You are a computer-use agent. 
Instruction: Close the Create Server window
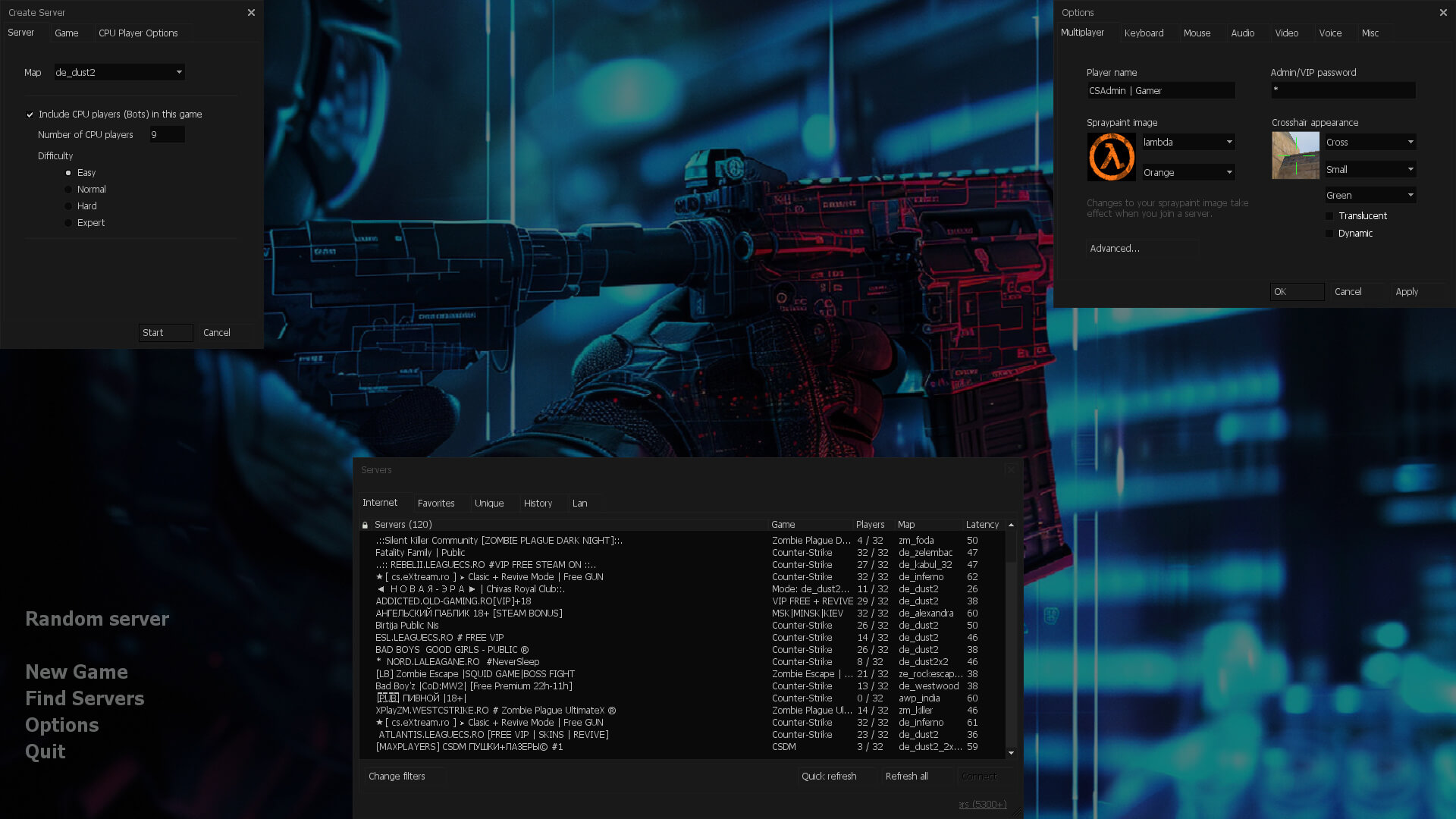pyautogui.click(x=251, y=13)
